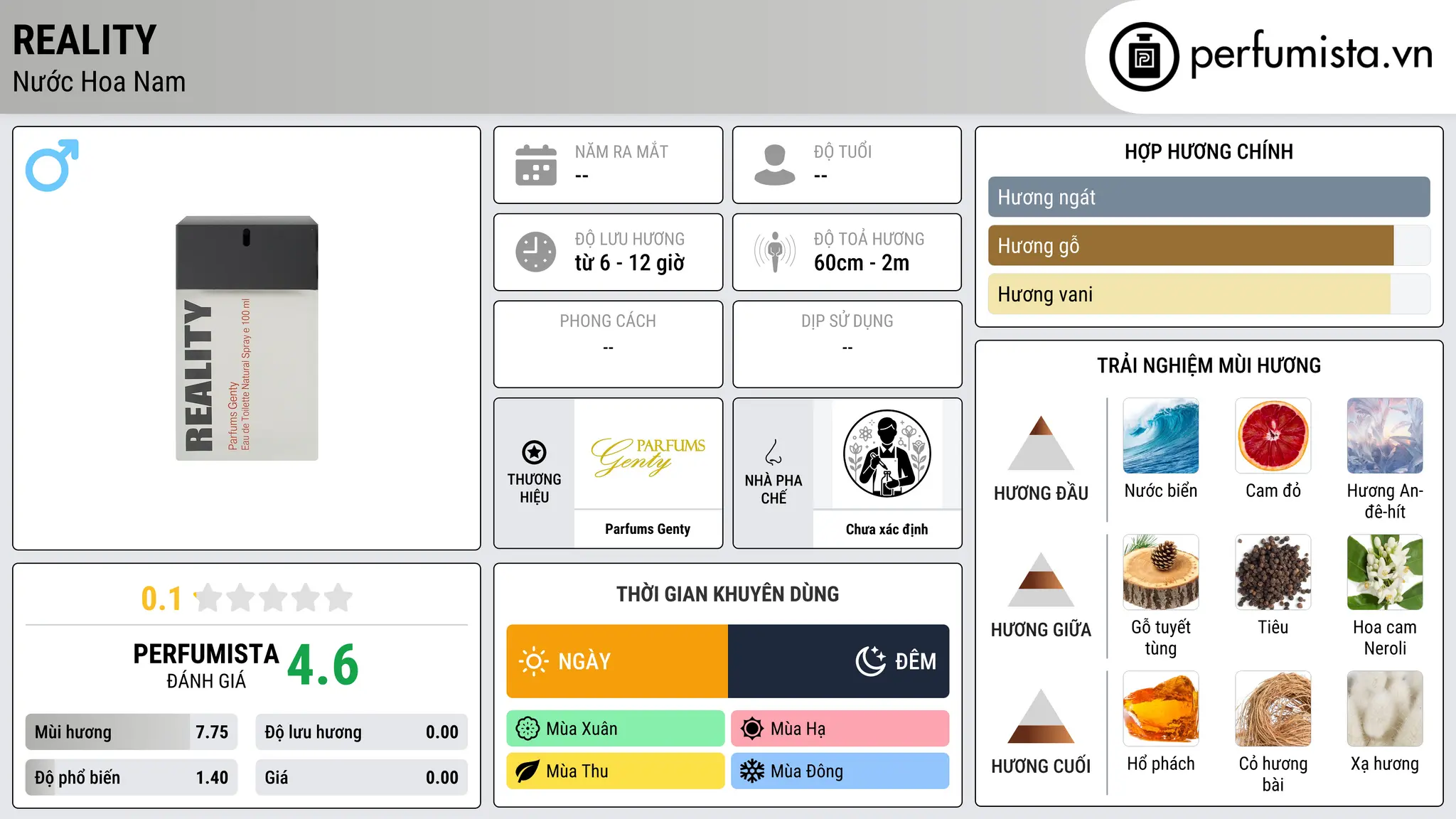
Task: Click the calendar icon beside Năm ra mắt
Action: pos(536,165)
